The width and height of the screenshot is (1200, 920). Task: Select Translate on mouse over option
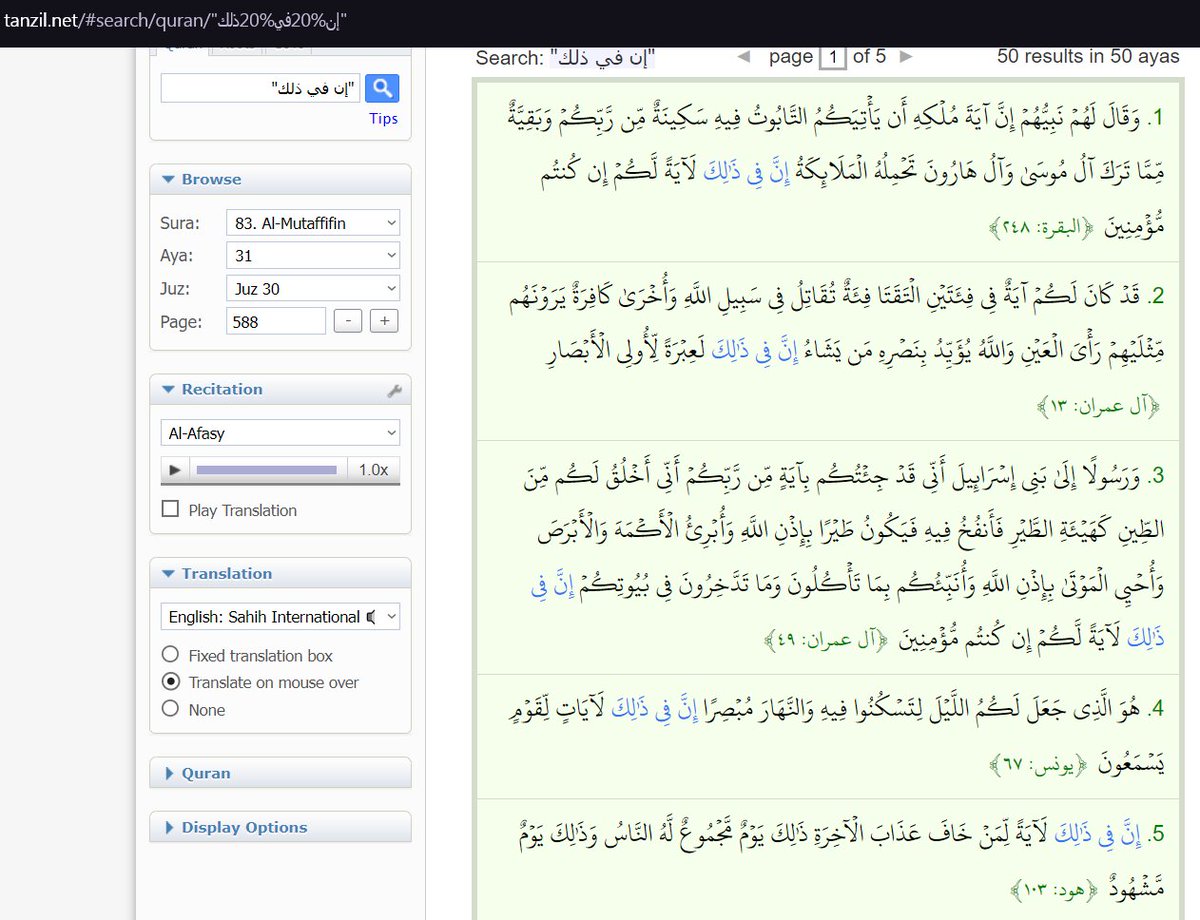(x=171, y=683)
